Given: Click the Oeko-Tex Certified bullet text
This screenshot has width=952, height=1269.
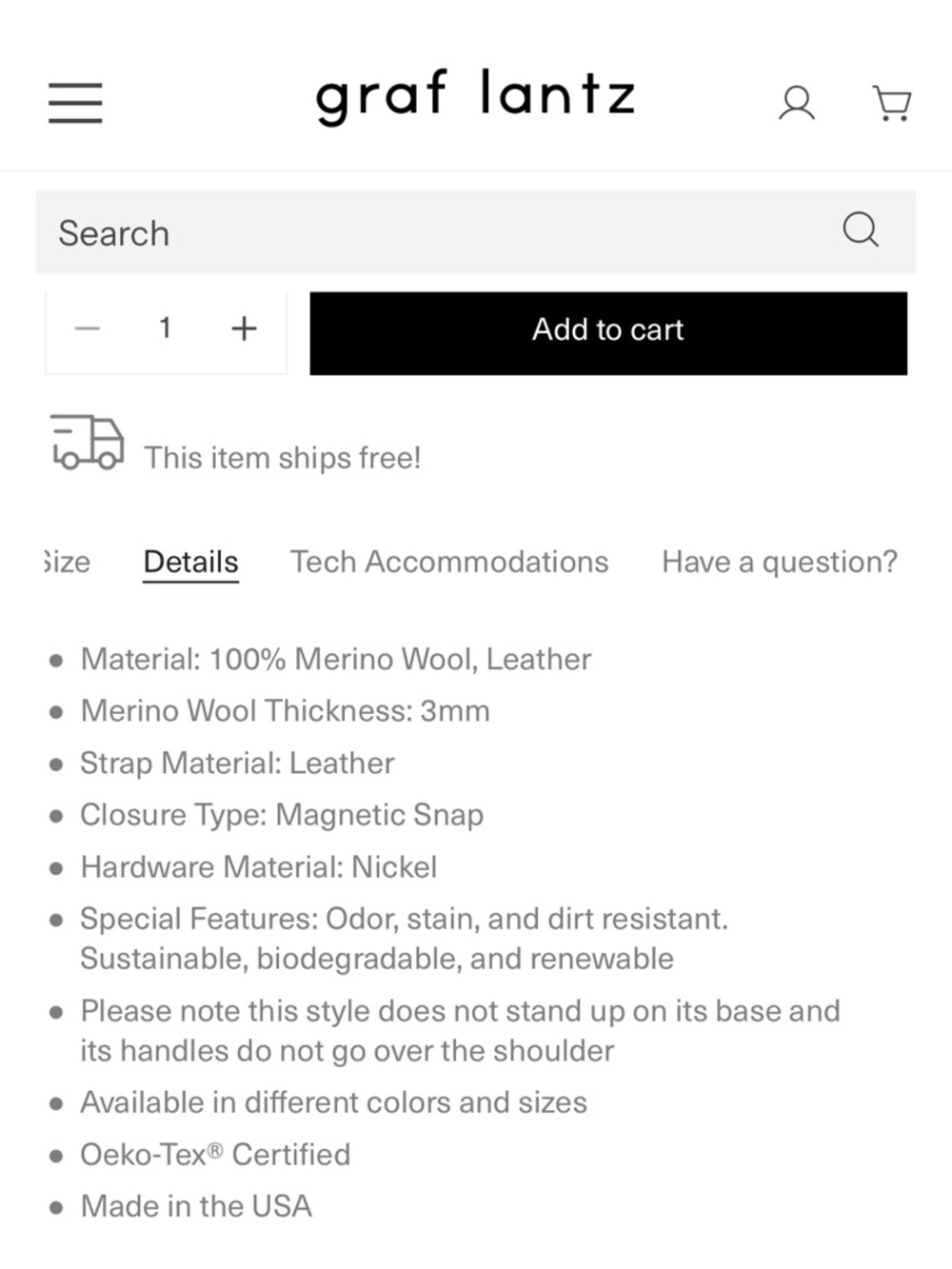Looking at the screenshot, I should point(215,1154).
